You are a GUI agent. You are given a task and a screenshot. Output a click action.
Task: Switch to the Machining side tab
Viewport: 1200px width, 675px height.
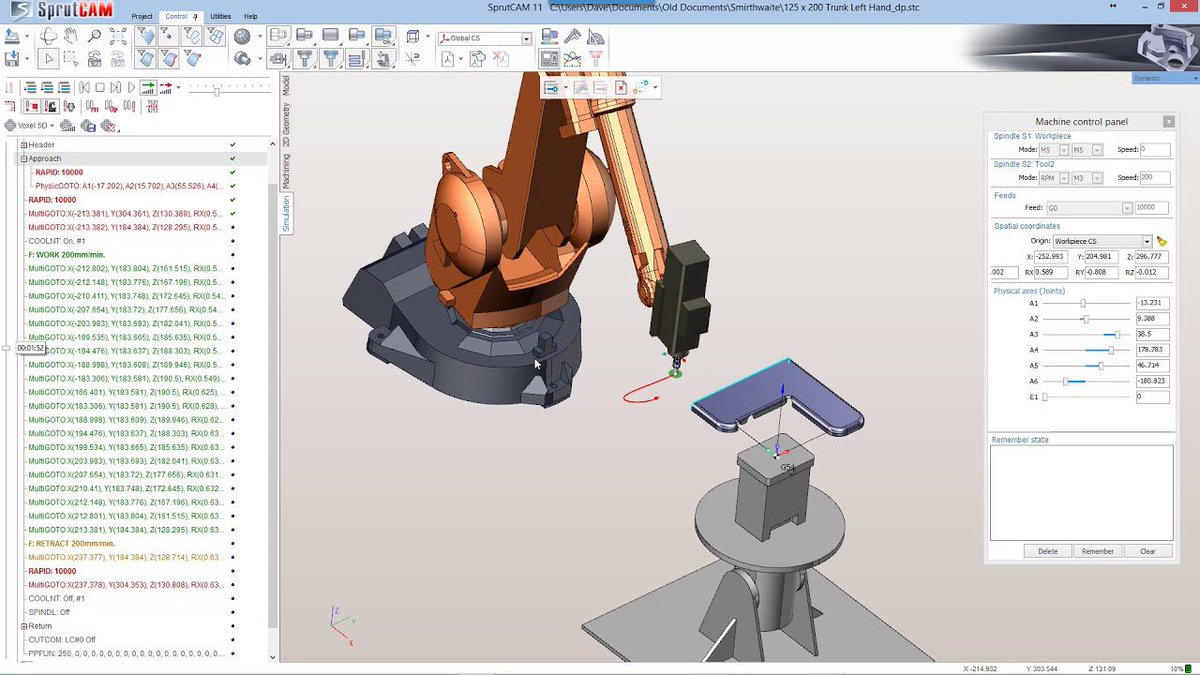(x=286, y=170)
